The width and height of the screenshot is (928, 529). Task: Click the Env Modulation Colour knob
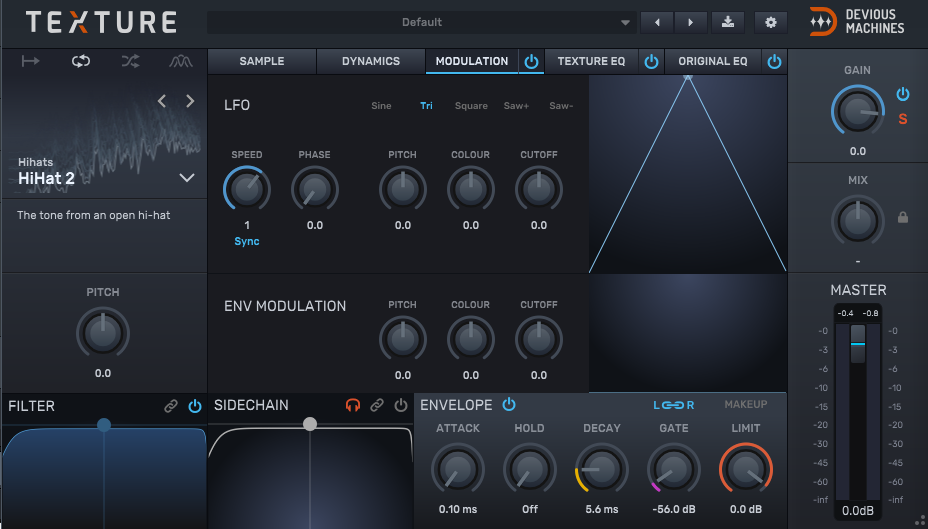pyautogui.click(x=471, y=340)
